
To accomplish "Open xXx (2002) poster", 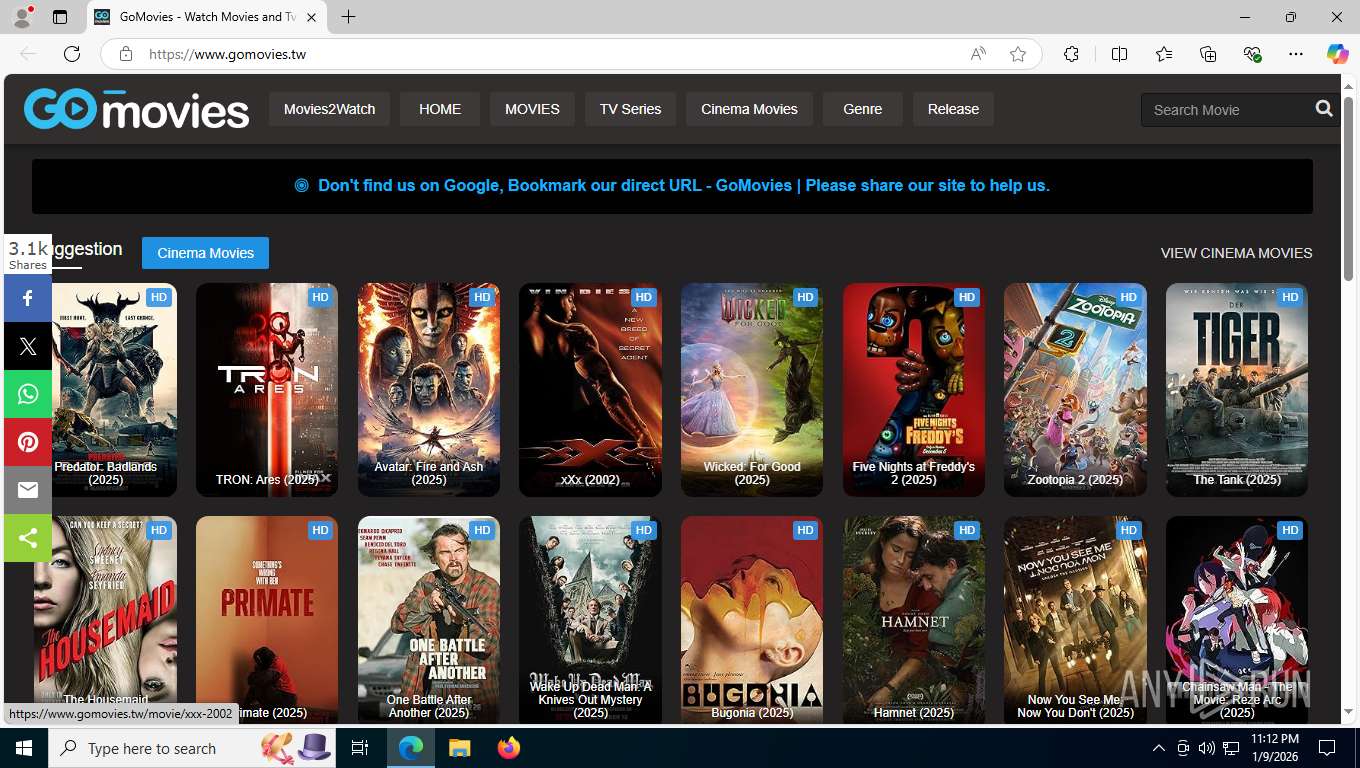I will click(x=590, y=390).
